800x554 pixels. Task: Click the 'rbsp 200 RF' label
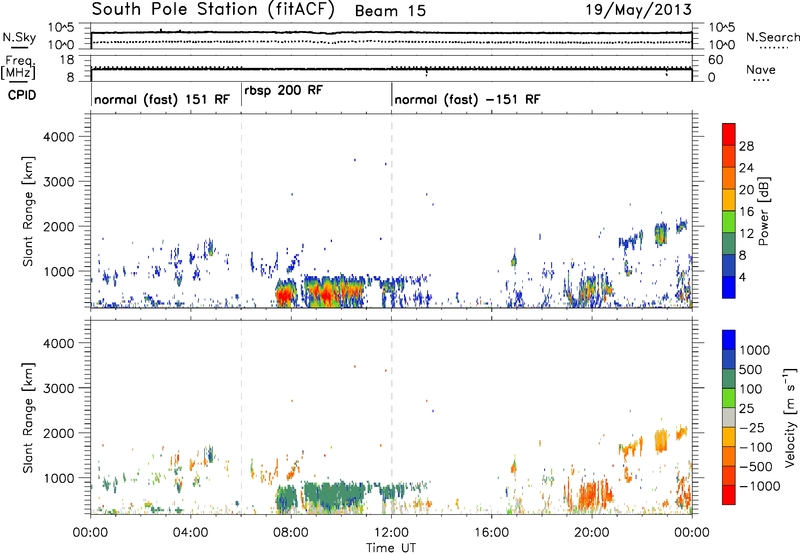tap(283, 90)
